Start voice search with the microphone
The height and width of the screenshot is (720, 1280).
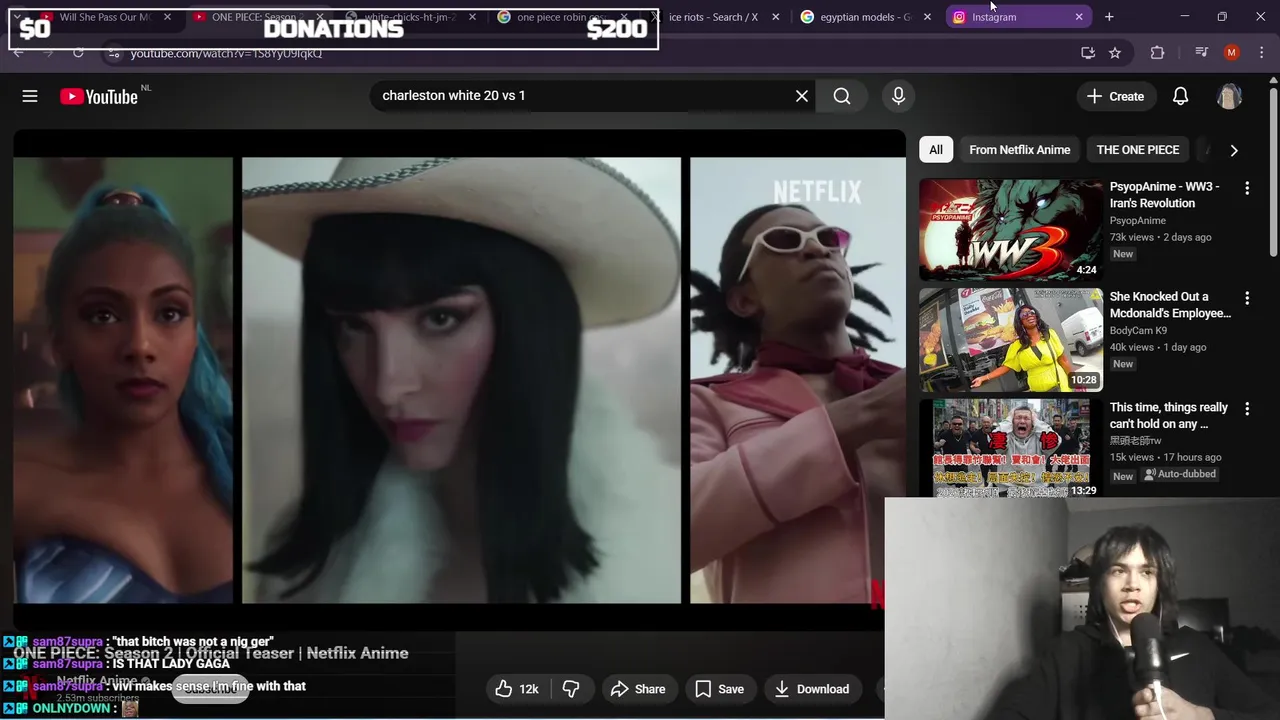898,96
